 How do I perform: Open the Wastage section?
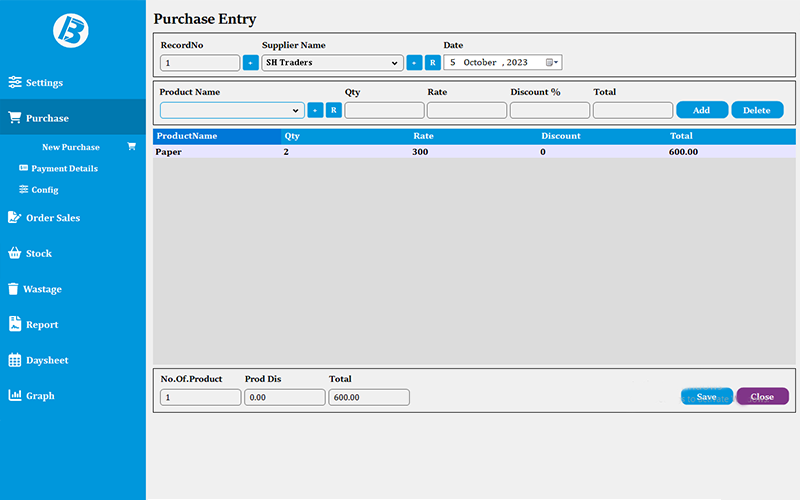pos(35,289)
